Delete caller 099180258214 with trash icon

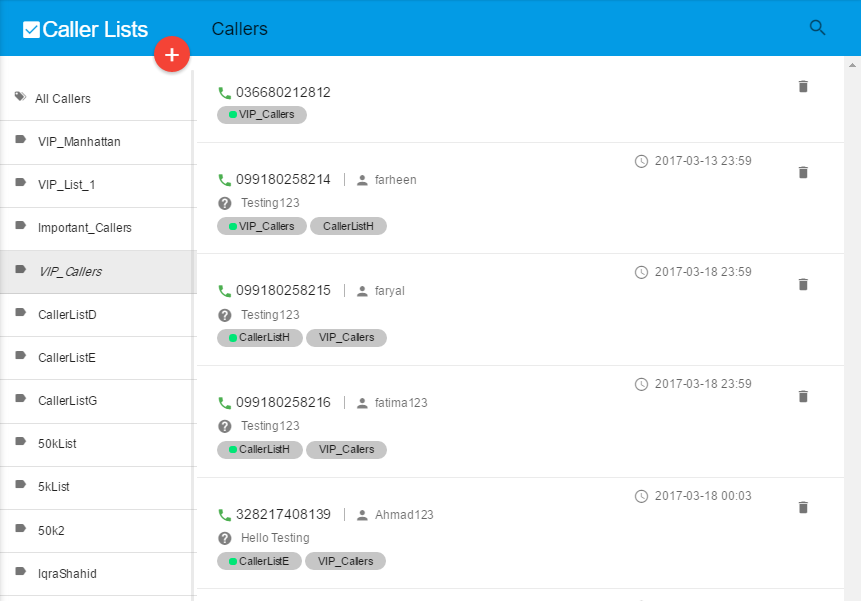click(803, 172)
